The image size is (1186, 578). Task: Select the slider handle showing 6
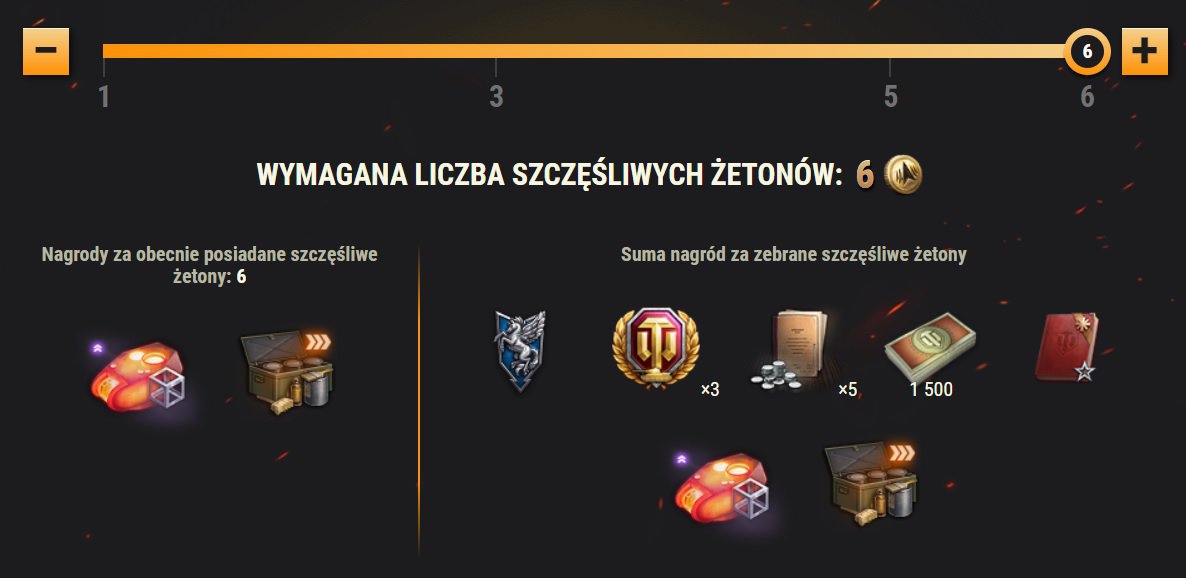coord(1088,51)
